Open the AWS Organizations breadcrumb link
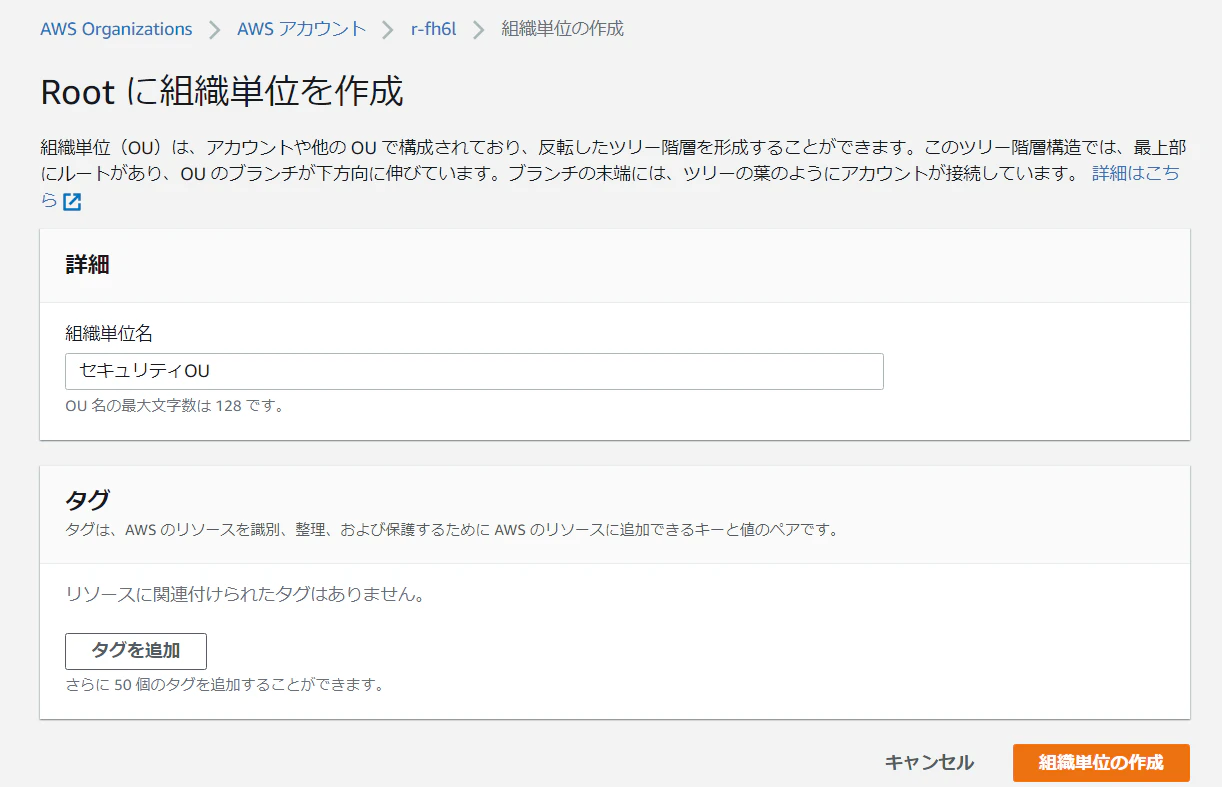The width and height of the screenshot is (1222, 787). pyautogui.click(x=116, y=29)
